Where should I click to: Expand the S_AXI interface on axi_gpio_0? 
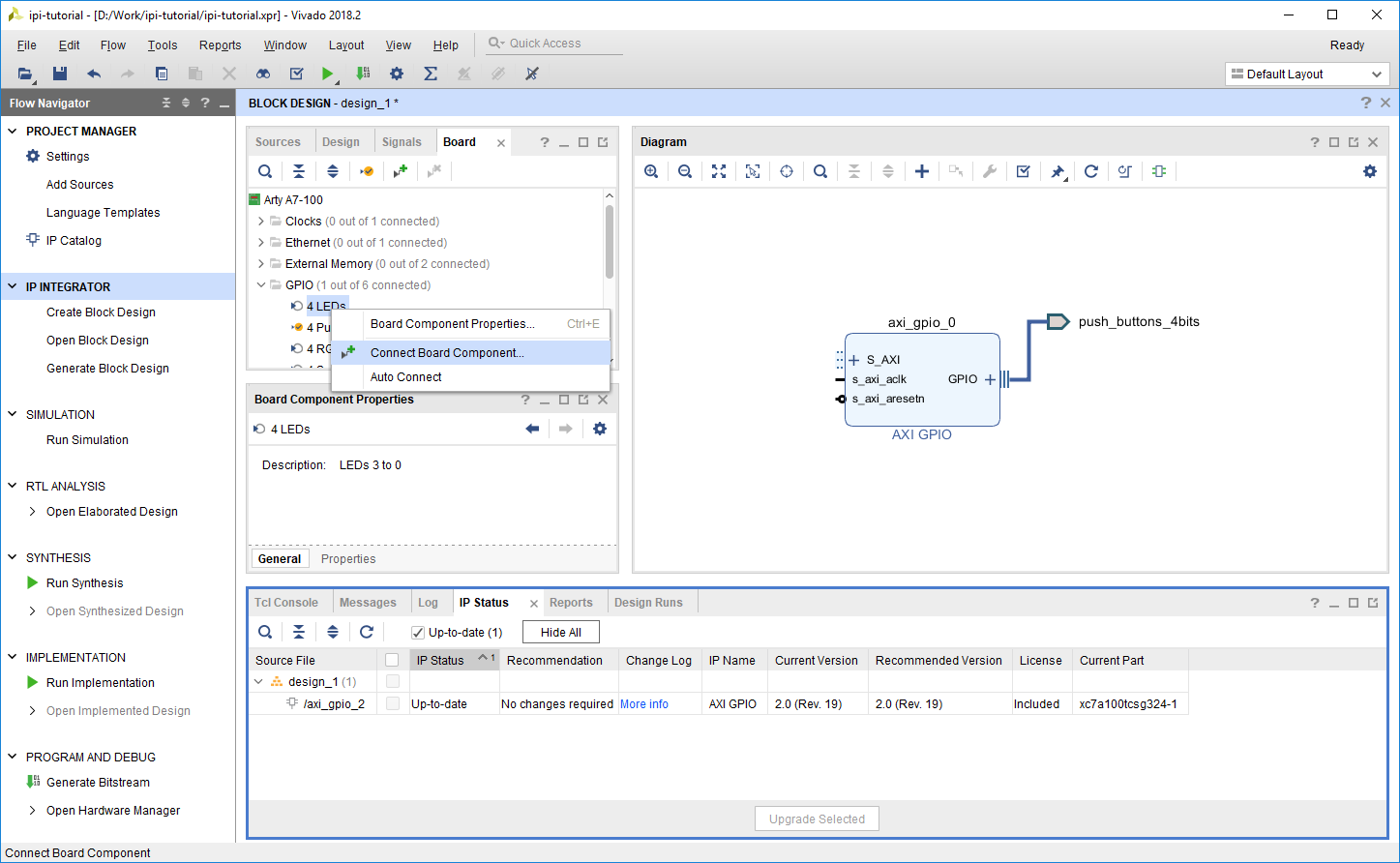tap(854, 360)
